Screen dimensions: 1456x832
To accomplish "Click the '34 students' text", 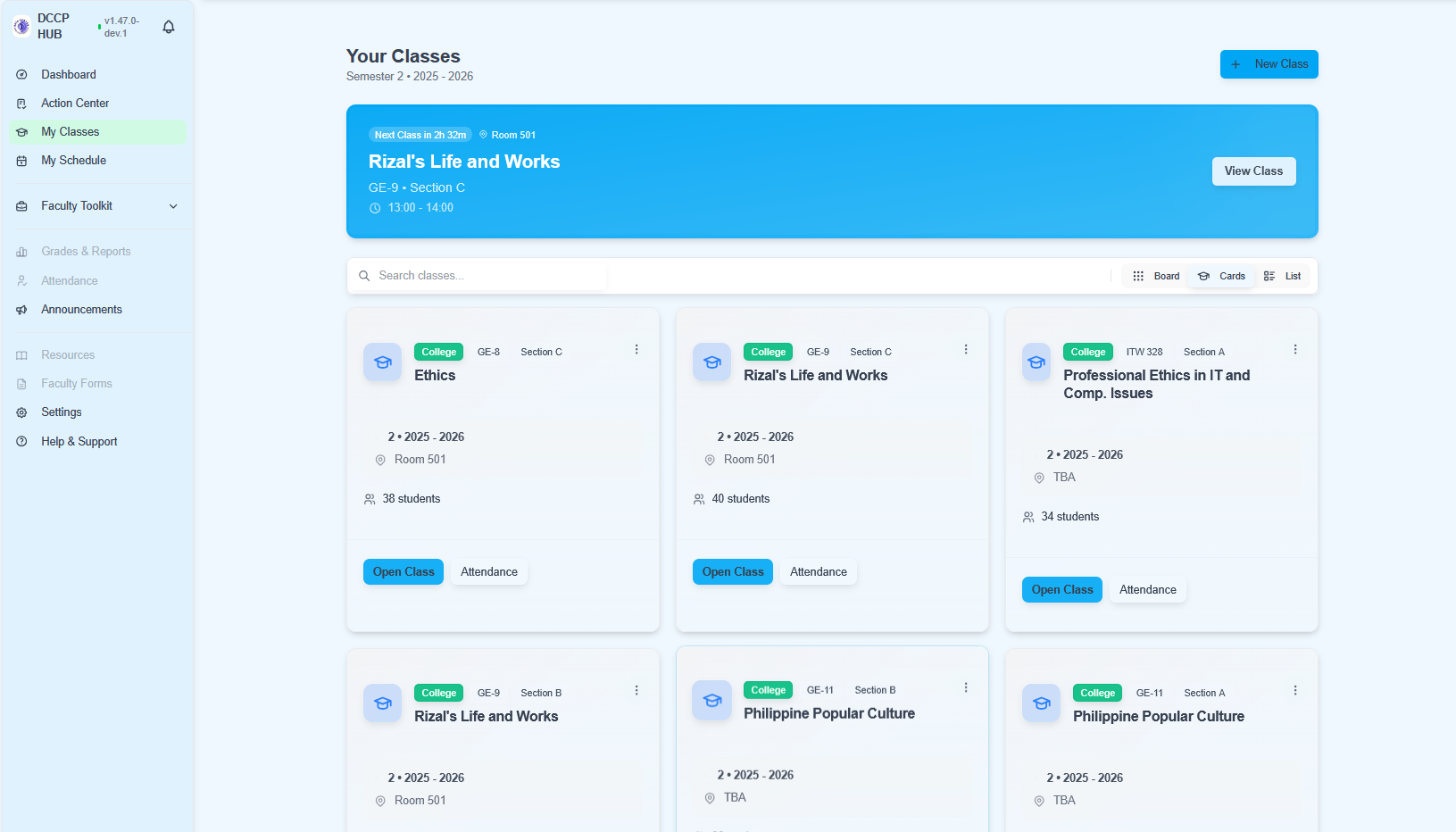I will tap(1070, 517).
